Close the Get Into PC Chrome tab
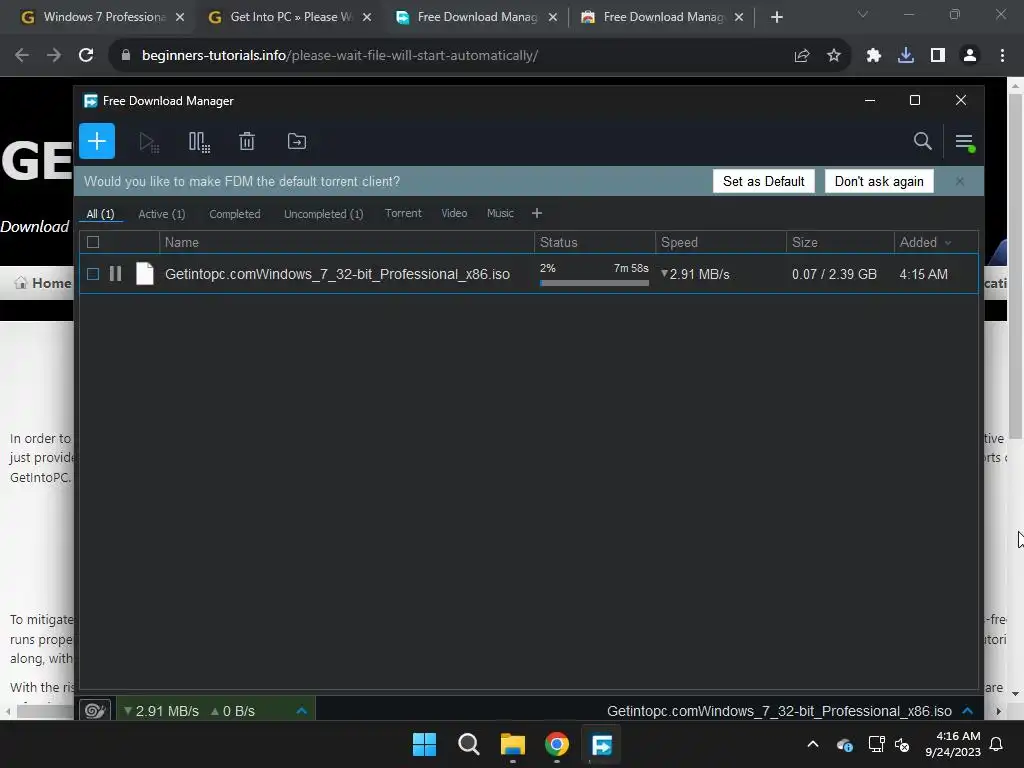The image size is (1024, 768). pyautogui.click(x=367, y=17)
